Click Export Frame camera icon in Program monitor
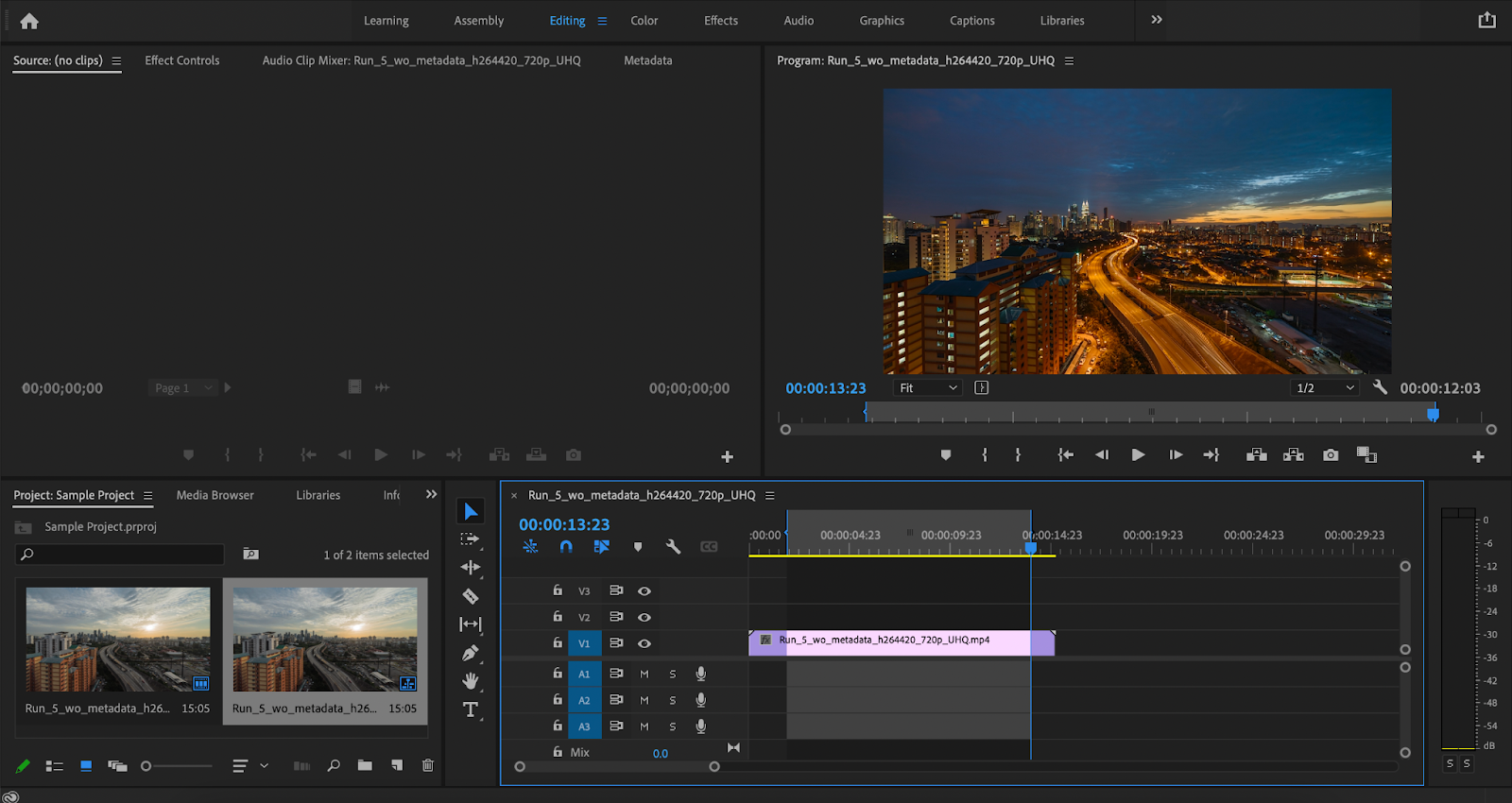Viewport: 1512px width, 803px height. click(1331, 455)
